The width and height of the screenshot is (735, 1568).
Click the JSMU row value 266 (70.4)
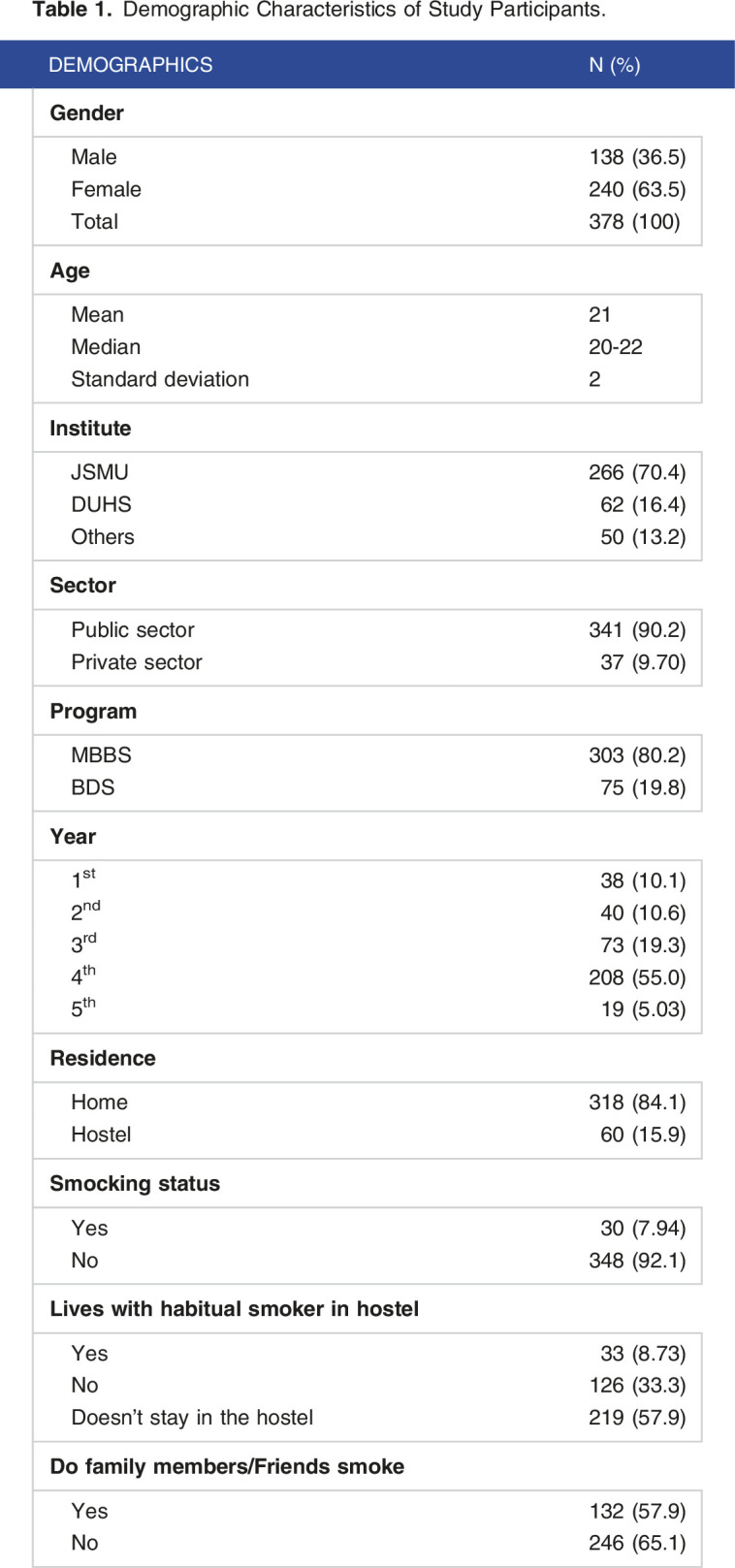pyautogui.click(x=637, y=472)
